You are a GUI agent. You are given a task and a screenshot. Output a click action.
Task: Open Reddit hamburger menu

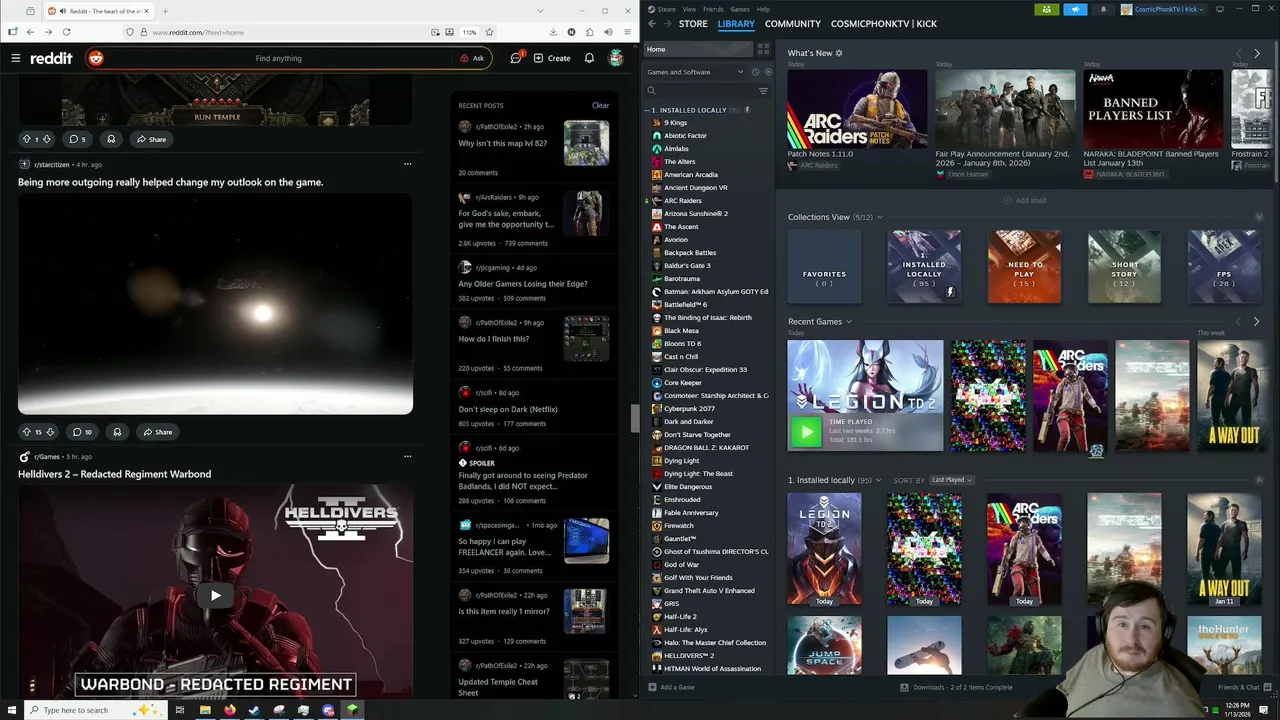16,58
